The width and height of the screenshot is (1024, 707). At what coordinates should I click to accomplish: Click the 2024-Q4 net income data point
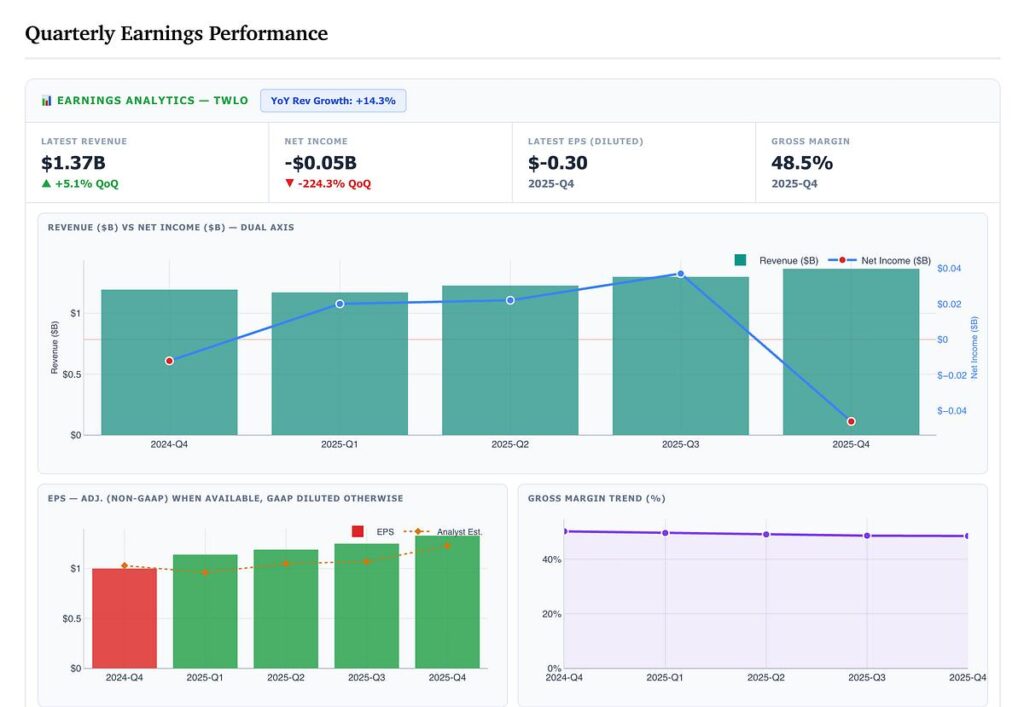point(169,361)
